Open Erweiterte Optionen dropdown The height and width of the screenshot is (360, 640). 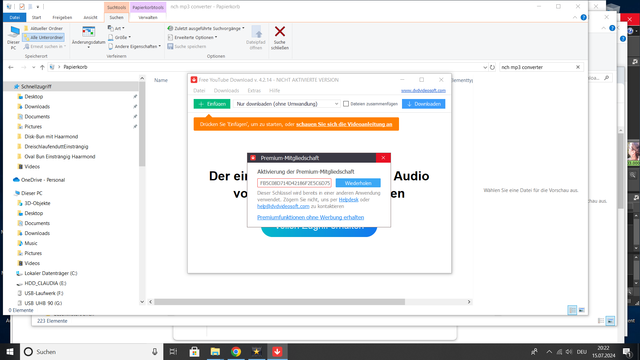[x=192, y=37]
